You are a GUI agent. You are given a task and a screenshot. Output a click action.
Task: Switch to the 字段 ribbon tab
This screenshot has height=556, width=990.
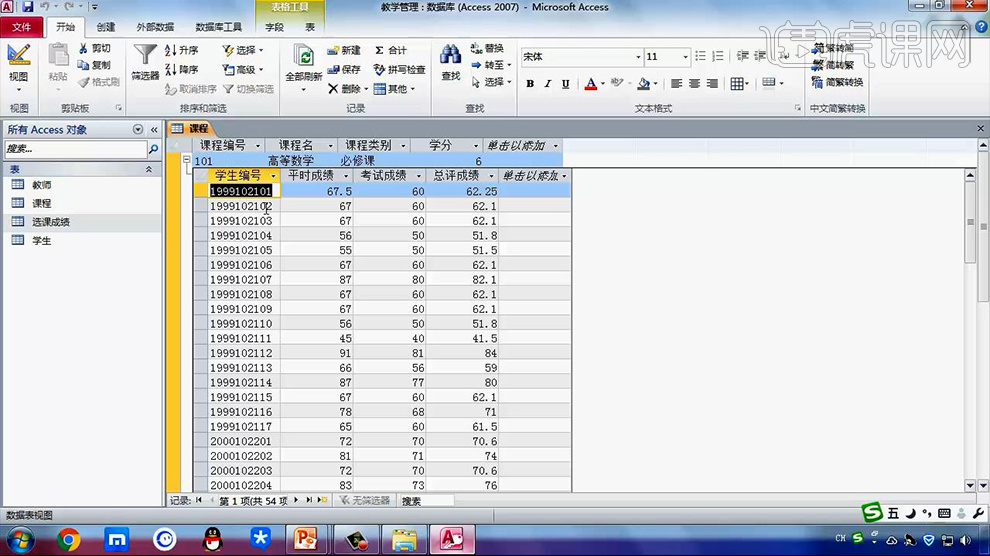274,27
